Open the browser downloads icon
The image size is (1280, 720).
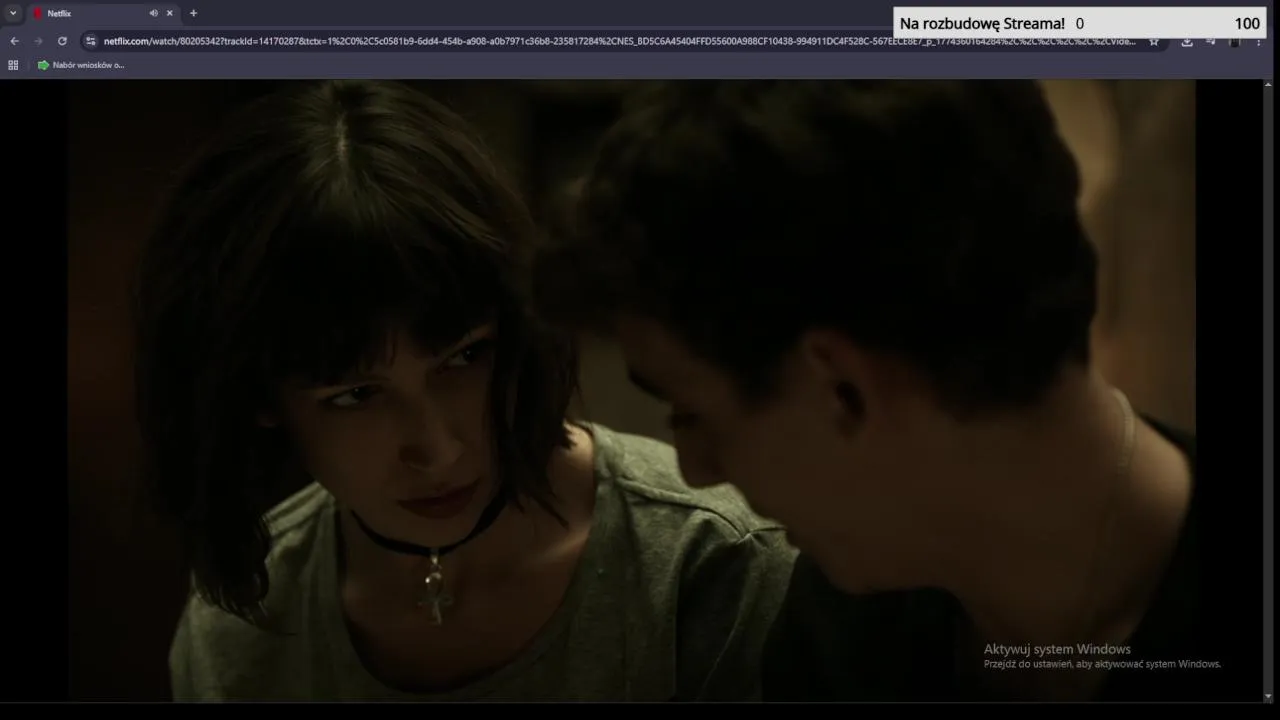1187,41
